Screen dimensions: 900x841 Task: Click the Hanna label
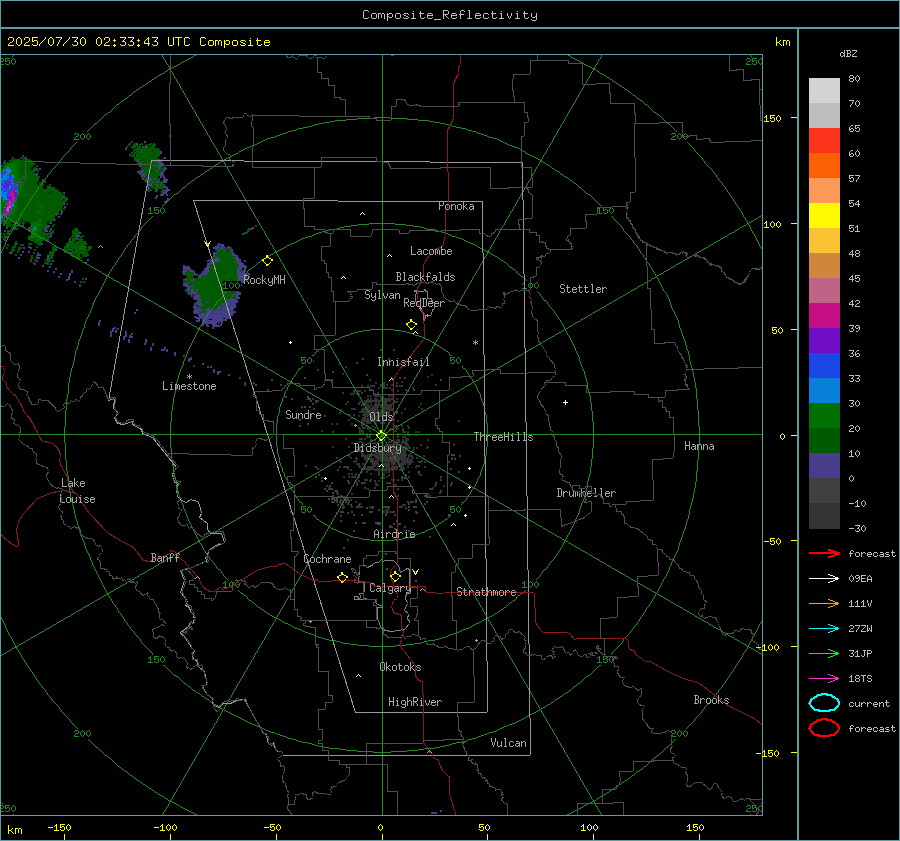point(699,446)
